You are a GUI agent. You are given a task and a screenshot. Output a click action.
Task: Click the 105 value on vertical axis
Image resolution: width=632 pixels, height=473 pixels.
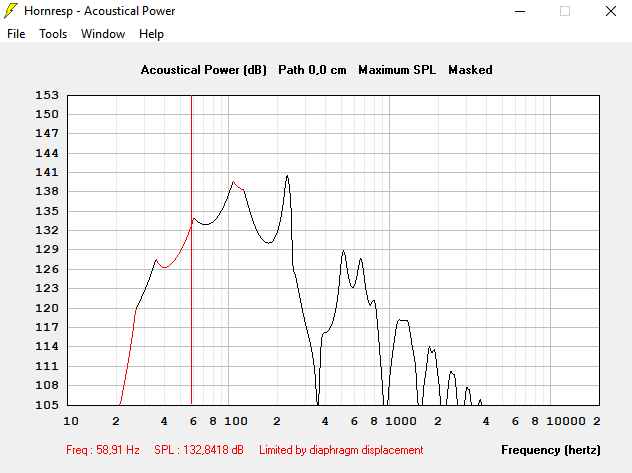pyautogui.click(x=47, y=405)
